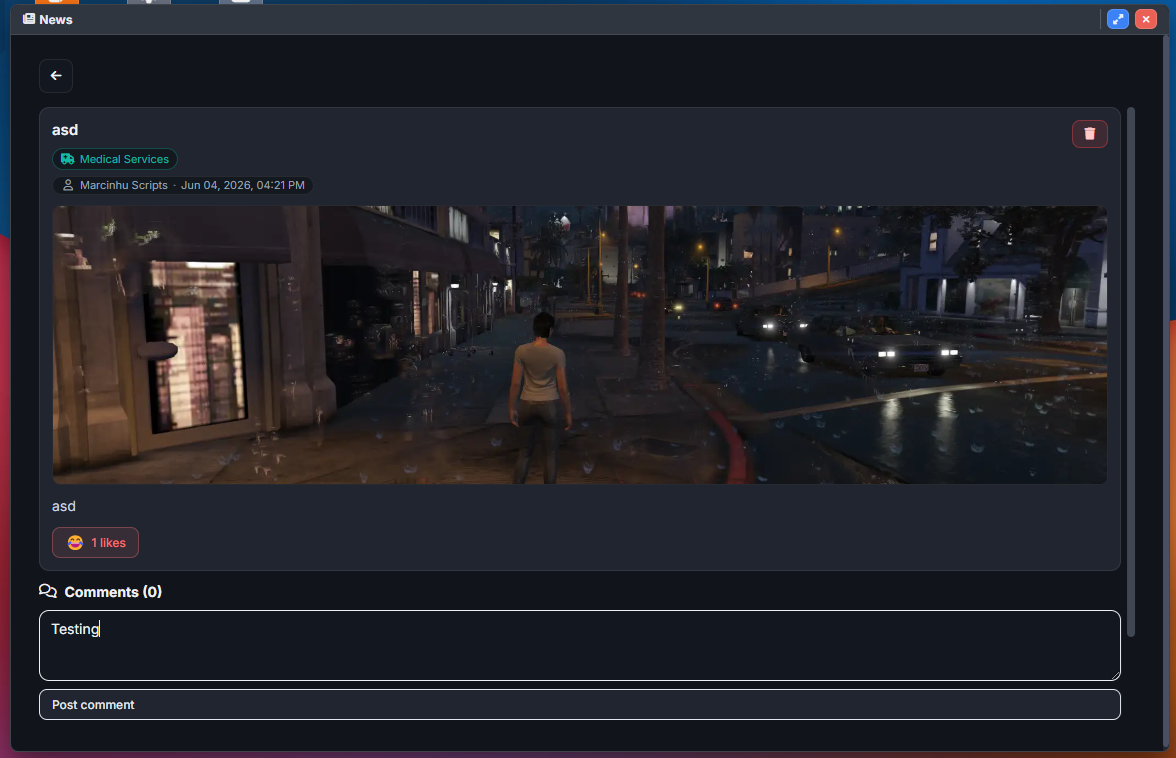The height and width of the screenshot is (758, 1176).
Task: Open the Medical Services category tag
Action: [x=115, y=159]
